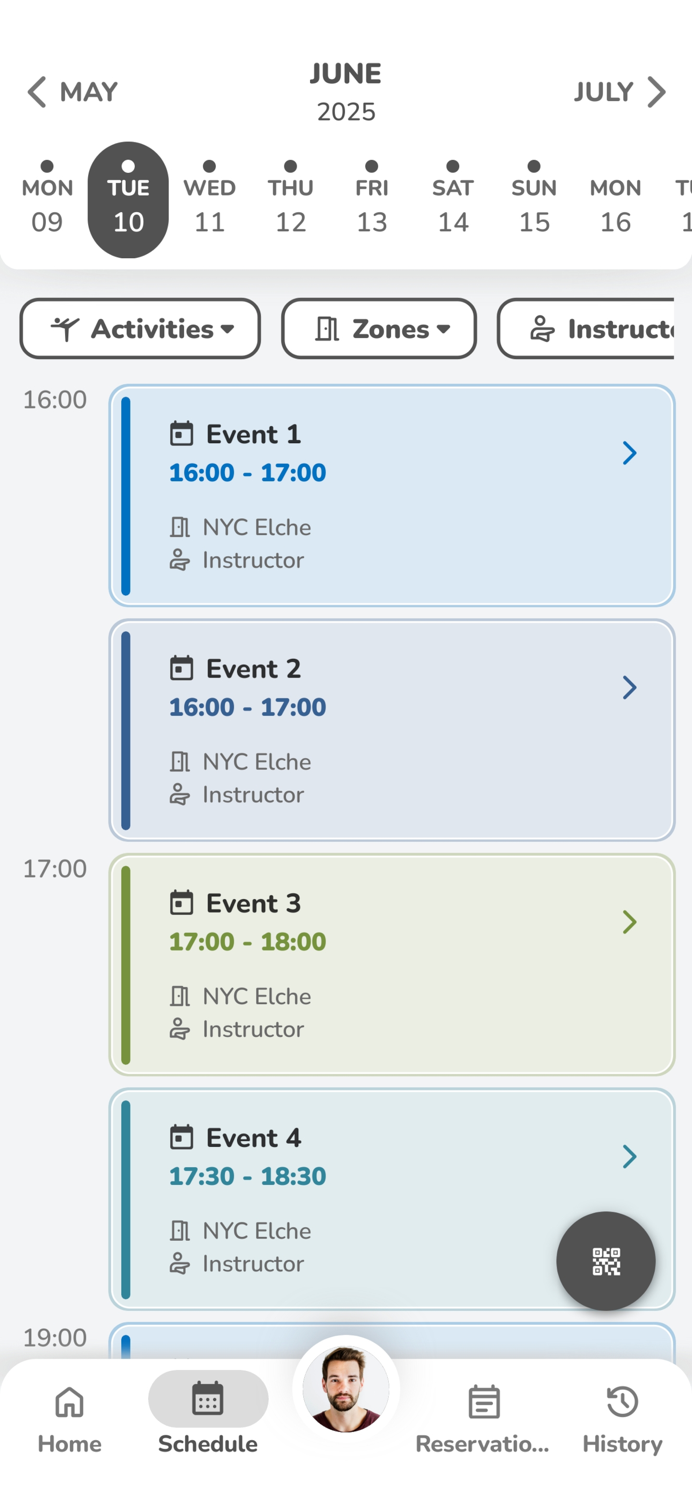Tap the QR code scanner button
The width and height of the screenshot is (692, 1500).
[x=605, y=1261]
